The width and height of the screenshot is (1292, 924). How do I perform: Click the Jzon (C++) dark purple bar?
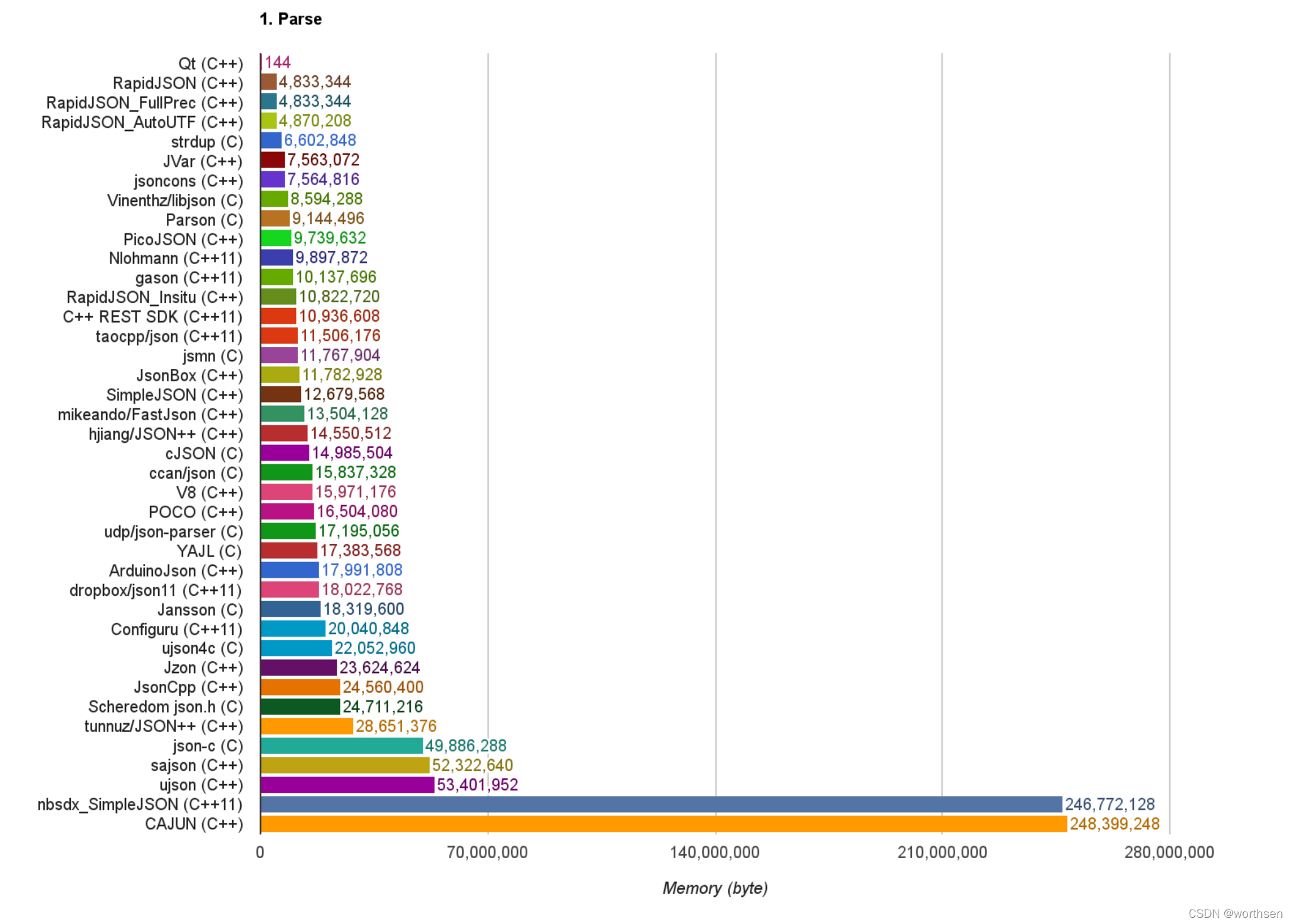299,667
